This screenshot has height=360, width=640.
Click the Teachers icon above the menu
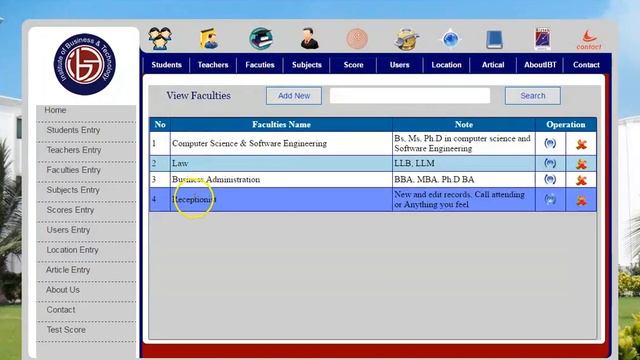point(209,39)
